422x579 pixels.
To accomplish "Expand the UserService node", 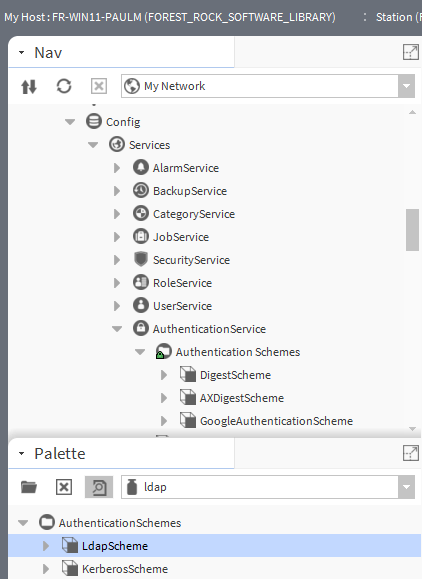I will (117, 306).
